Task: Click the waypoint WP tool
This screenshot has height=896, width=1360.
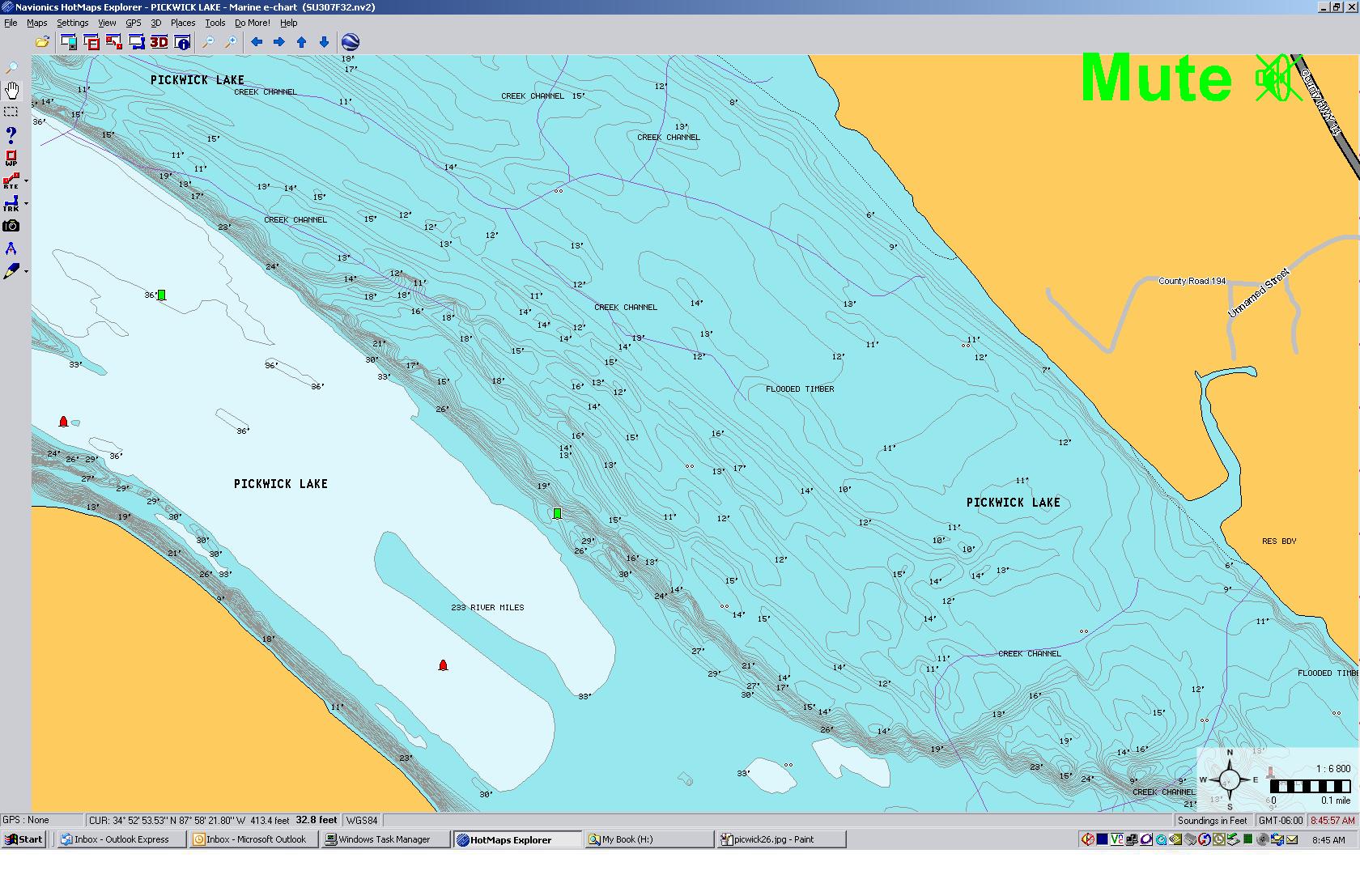Action: (11, 158)
